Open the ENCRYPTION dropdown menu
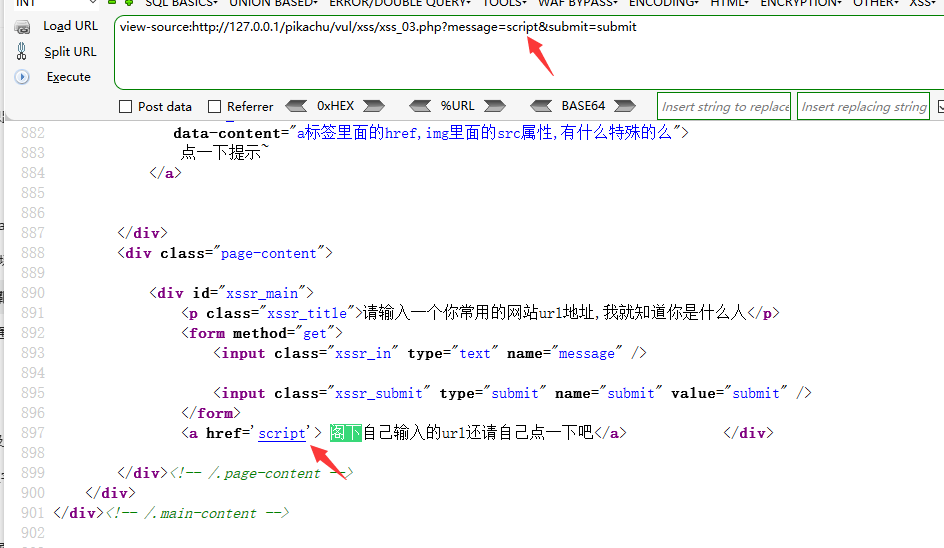The height and width of the screenshot is (548, 944). pos(801,3)
